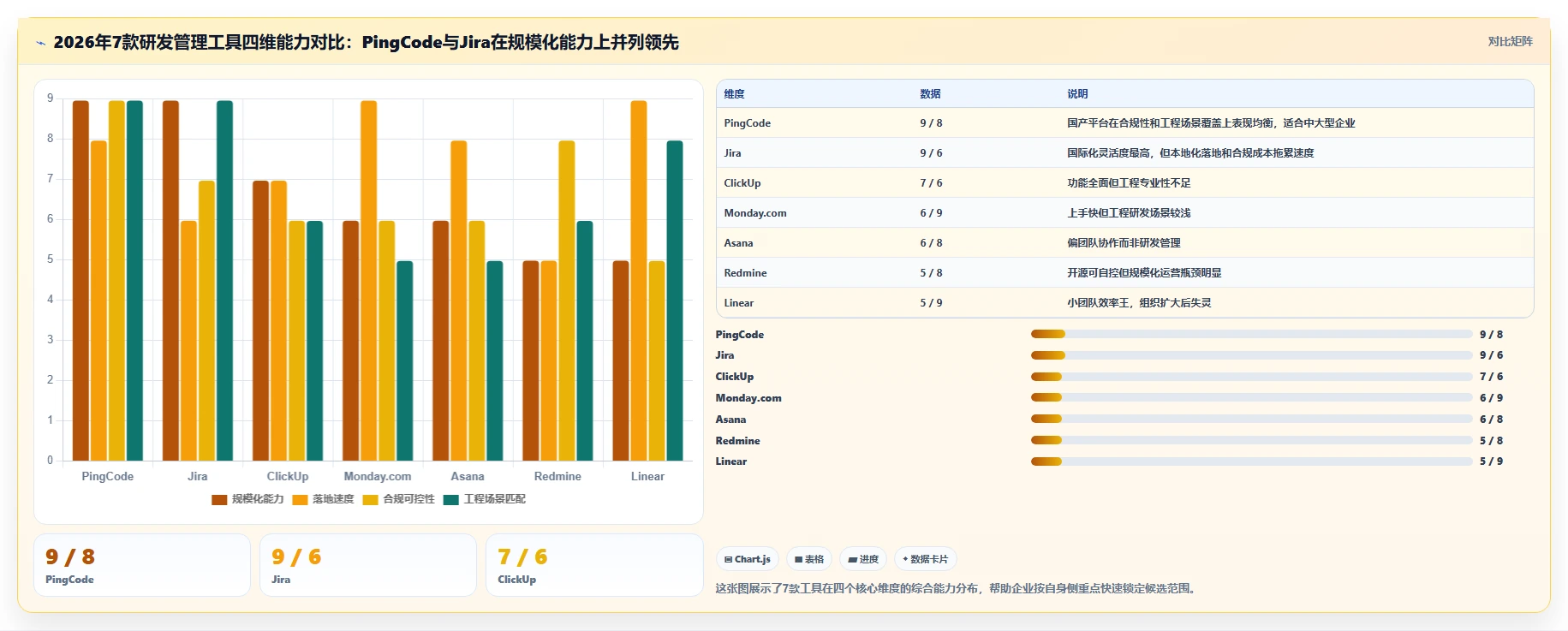Click PingCode's orange 落地速度 bar at 8
This screenshot has height=631, width=1568.
point(98,301)
